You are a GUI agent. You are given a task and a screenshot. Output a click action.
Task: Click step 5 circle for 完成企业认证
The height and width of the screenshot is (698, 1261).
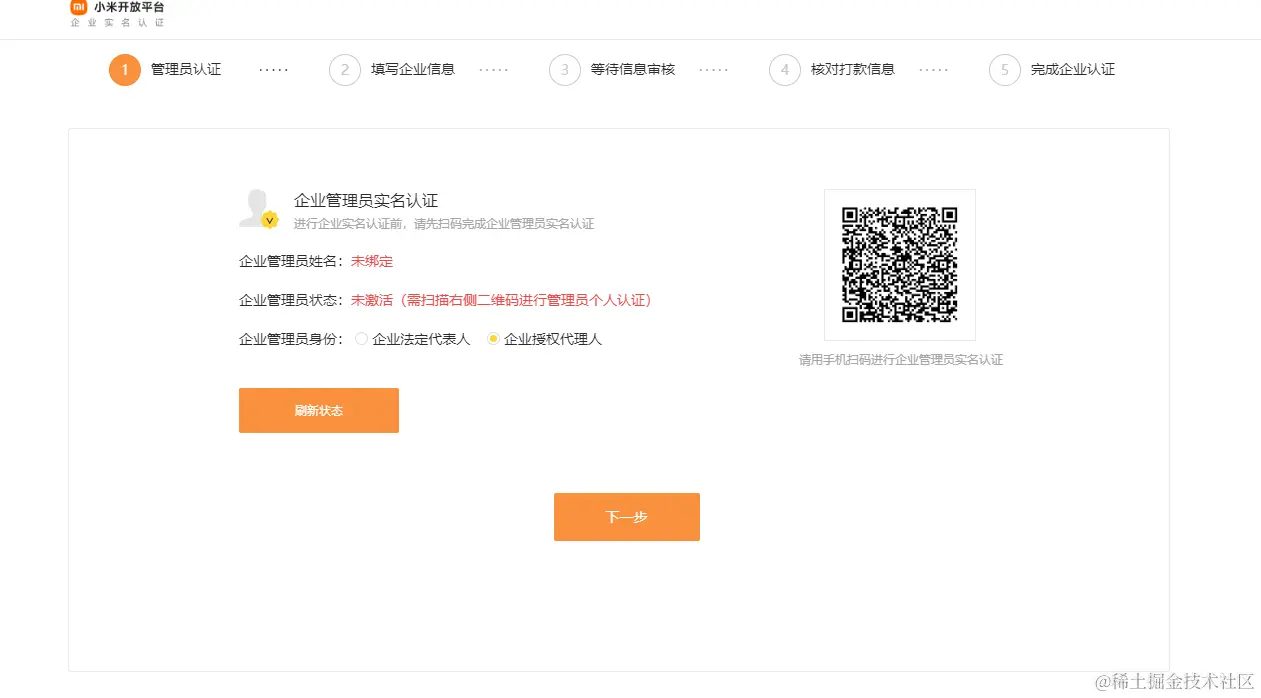[x=1005, y=70]
